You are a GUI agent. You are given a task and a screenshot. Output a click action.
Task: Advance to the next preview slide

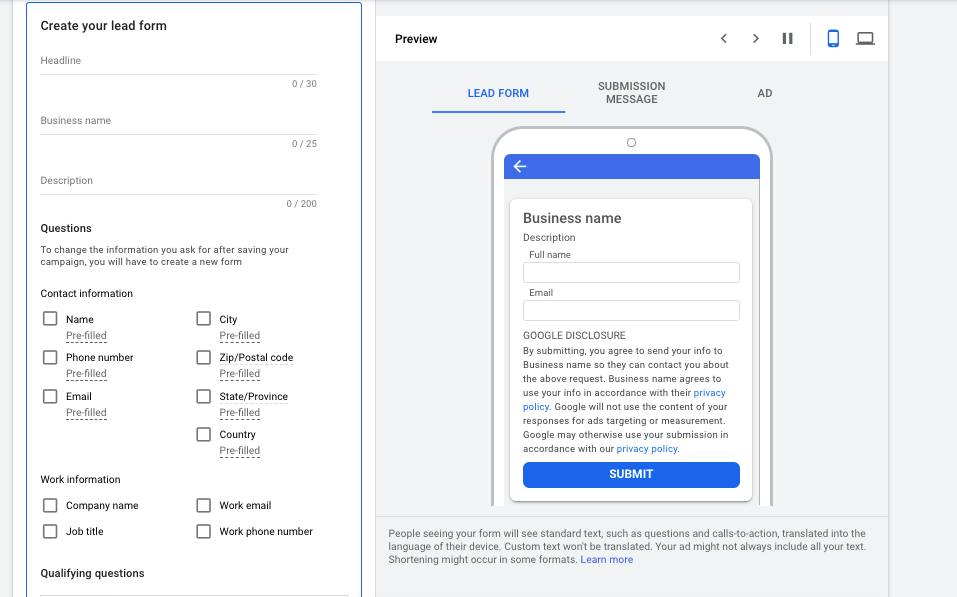click(x=756, y=38)
